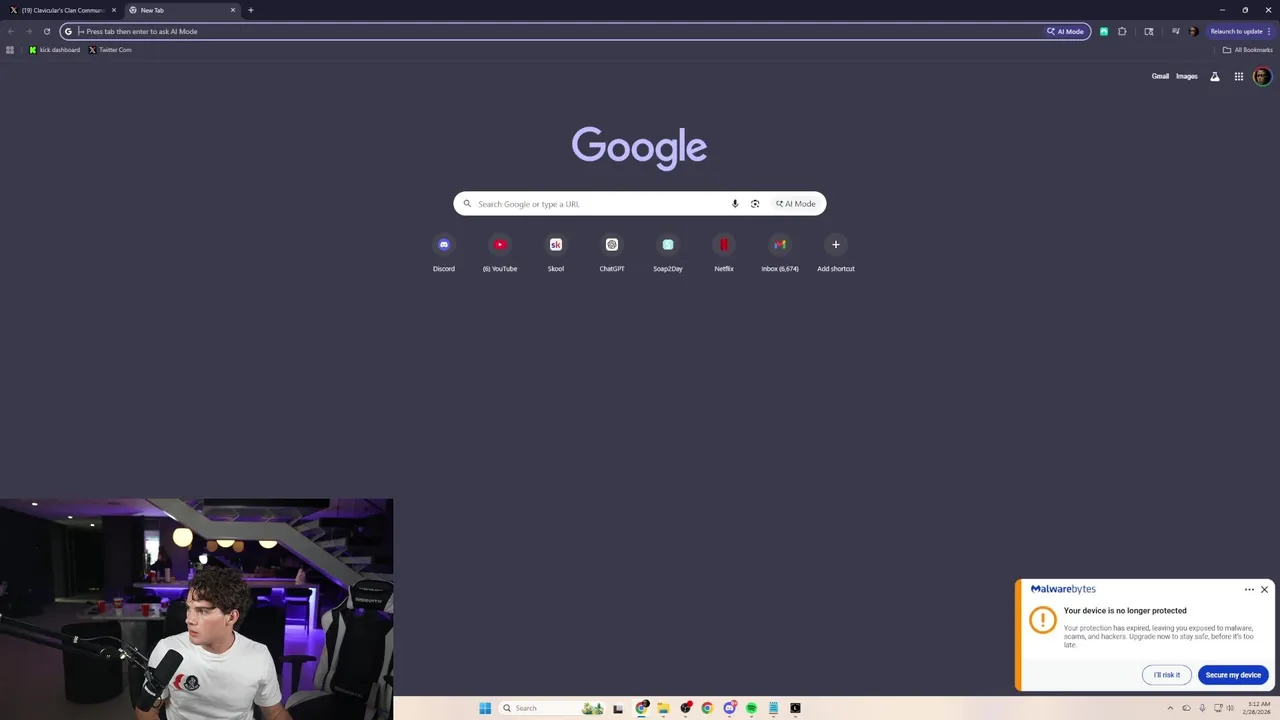Open volume control in system tray
This screenshot has width=1280, height=720.
point(1231,708)
